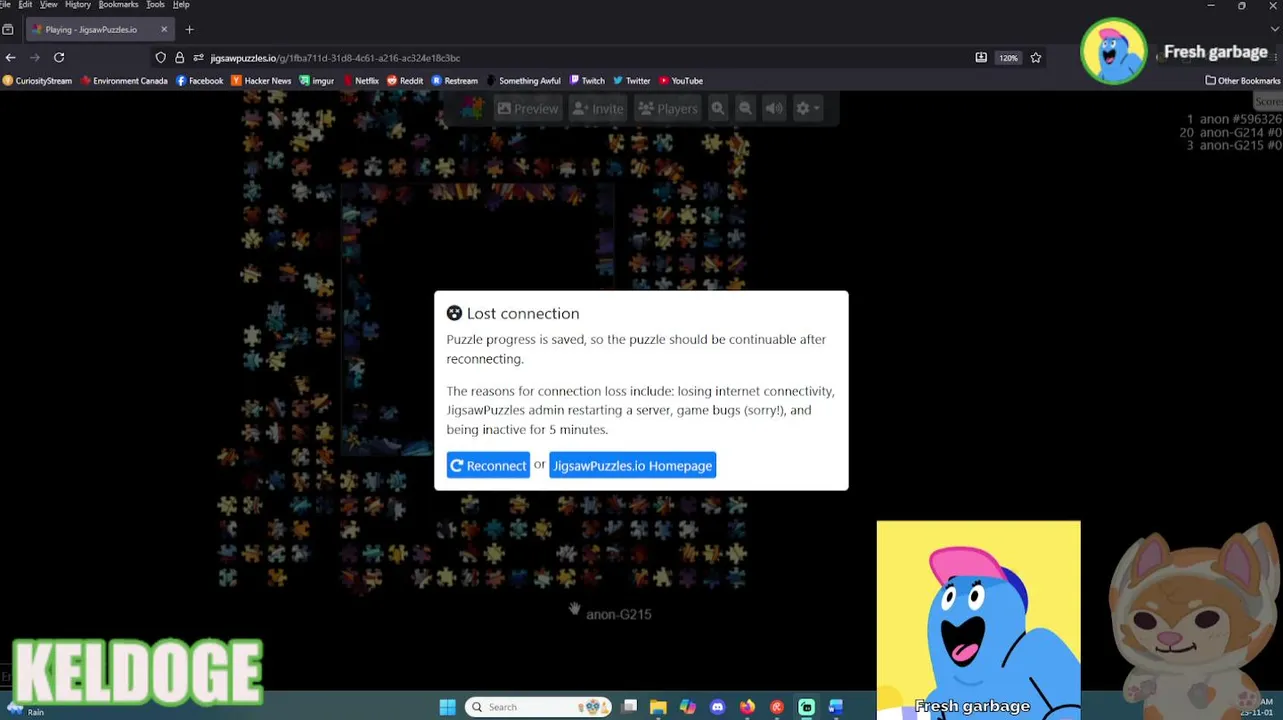Click the Reconnect button
Screen dimensions: 1283x720
pyautogui.click(x=488, y=465)
